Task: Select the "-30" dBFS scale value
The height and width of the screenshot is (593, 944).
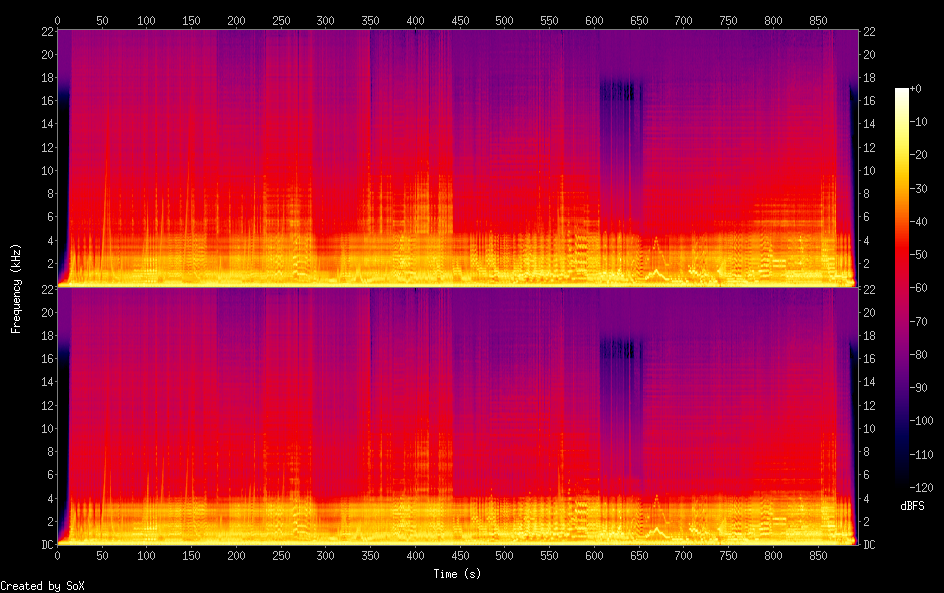Action: click(918, 188)
